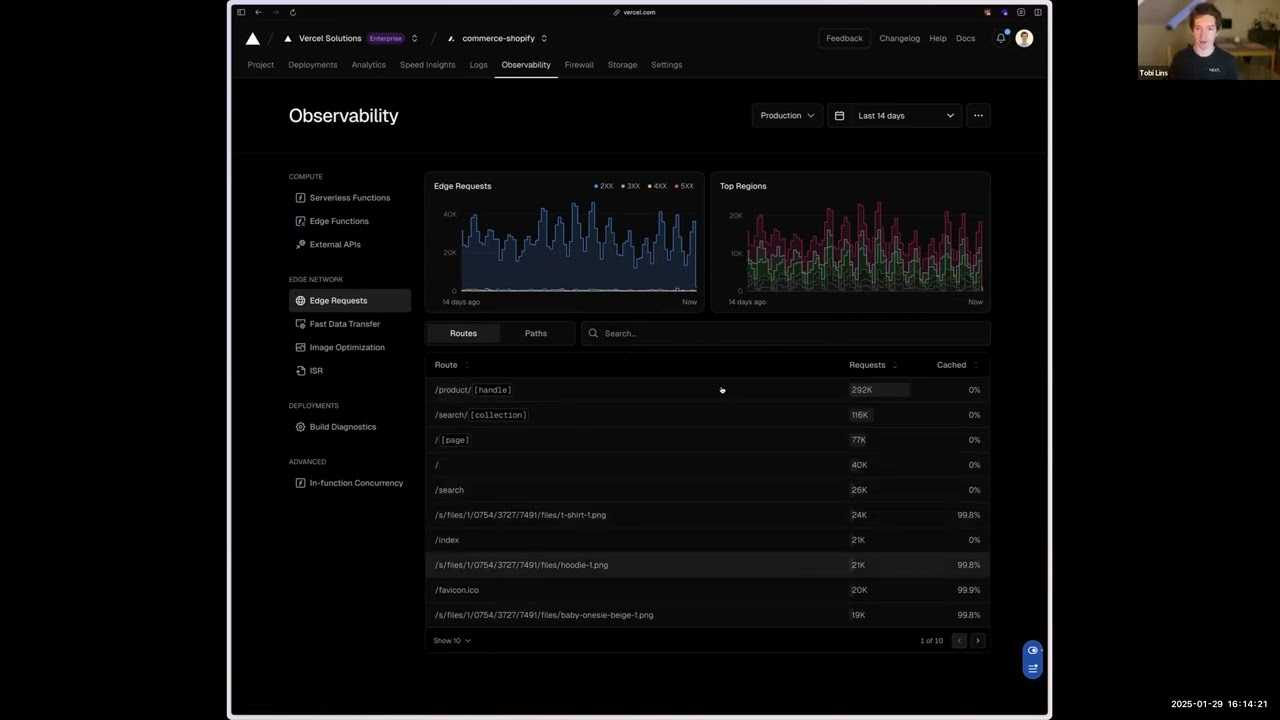Click the Vercel triangle logo
This screenshot has height=720, width=1280.
(253, 38)
